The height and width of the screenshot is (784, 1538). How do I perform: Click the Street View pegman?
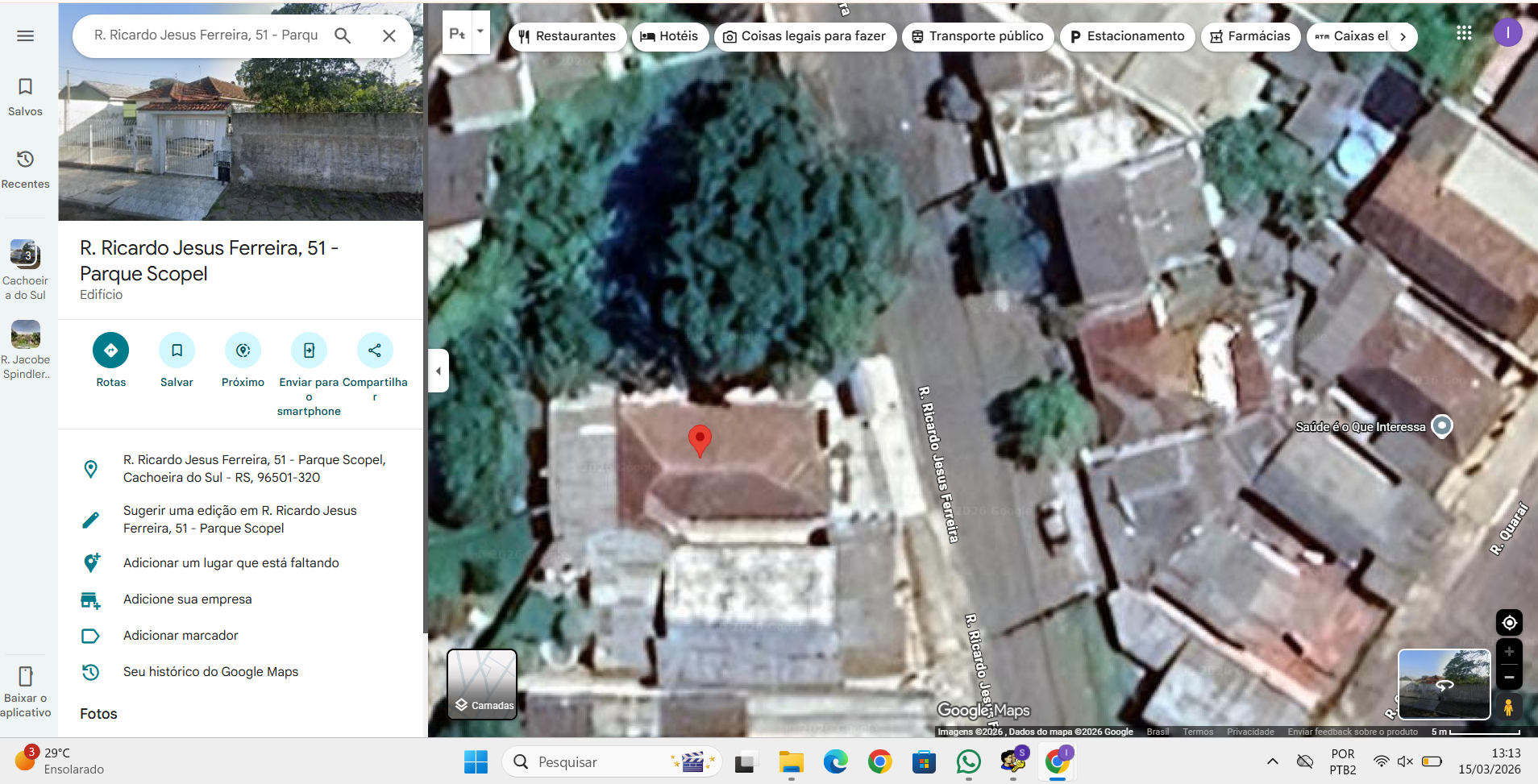click(1508, 707)
